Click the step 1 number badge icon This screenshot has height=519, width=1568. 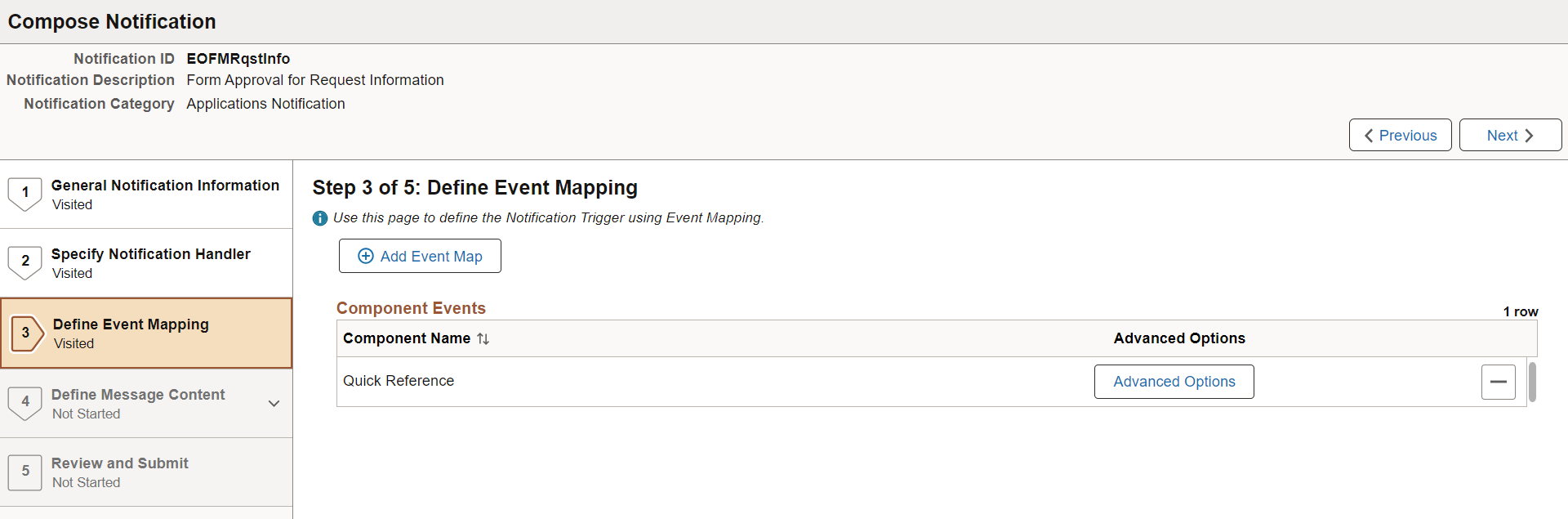[x=24, y=194]
